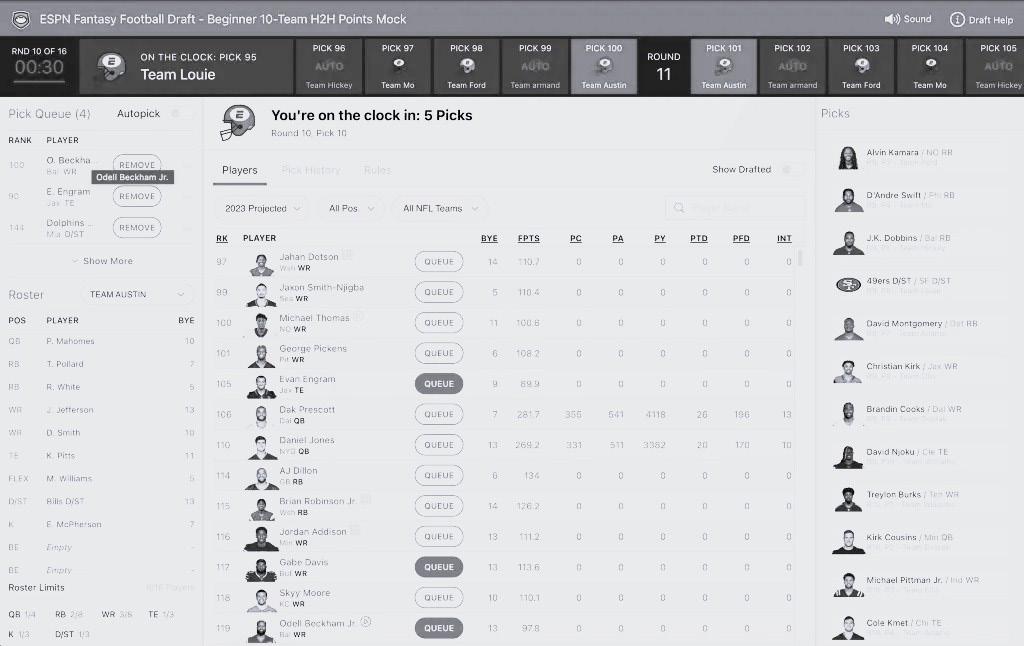Sort players by PTD column
Image resolution: width=1024 pixels, height=646 pixels.
(x=699, y=238)
